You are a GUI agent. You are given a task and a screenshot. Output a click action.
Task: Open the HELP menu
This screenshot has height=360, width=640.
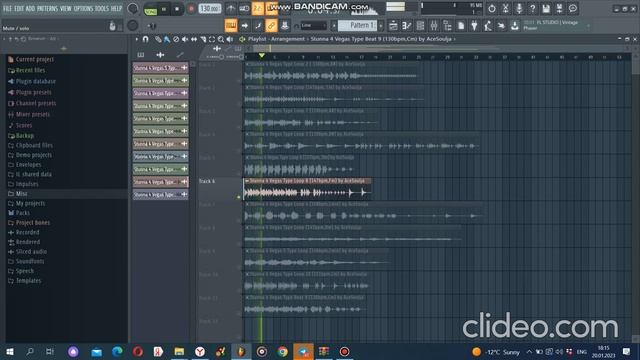click(116, 9)
